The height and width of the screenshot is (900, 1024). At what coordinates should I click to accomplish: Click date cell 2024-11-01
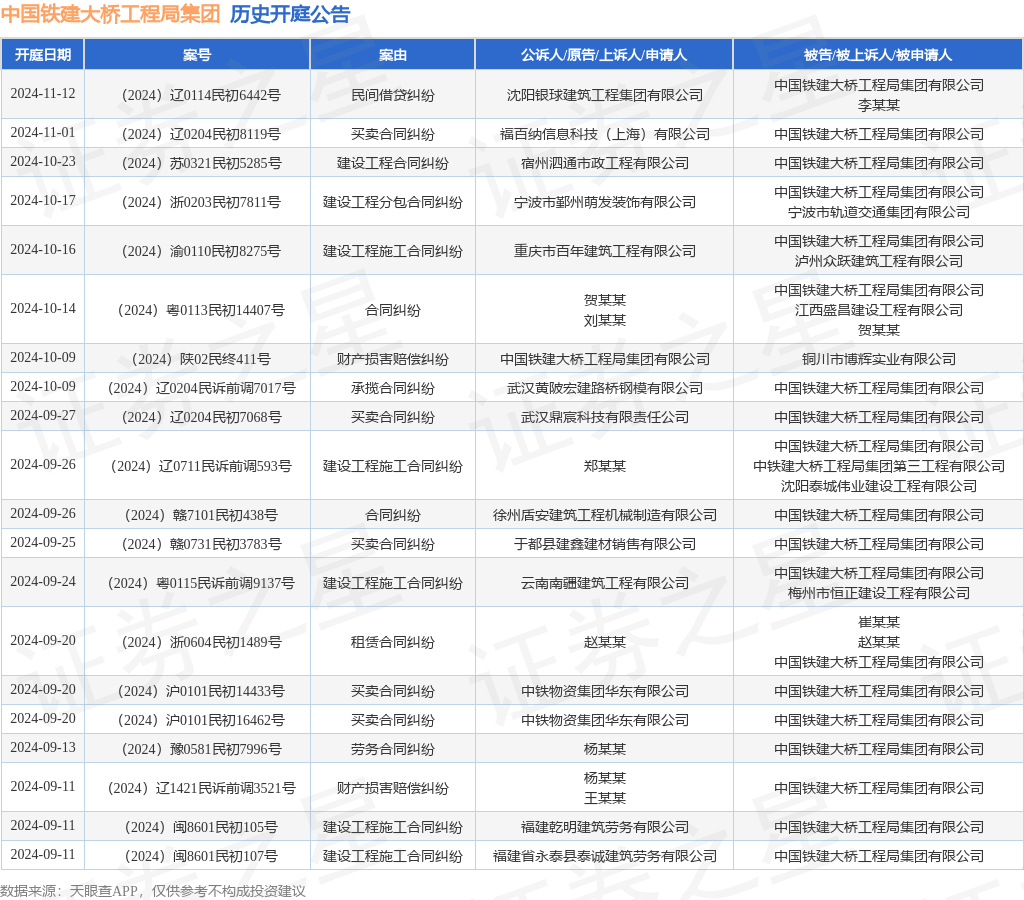click(42, 133)
